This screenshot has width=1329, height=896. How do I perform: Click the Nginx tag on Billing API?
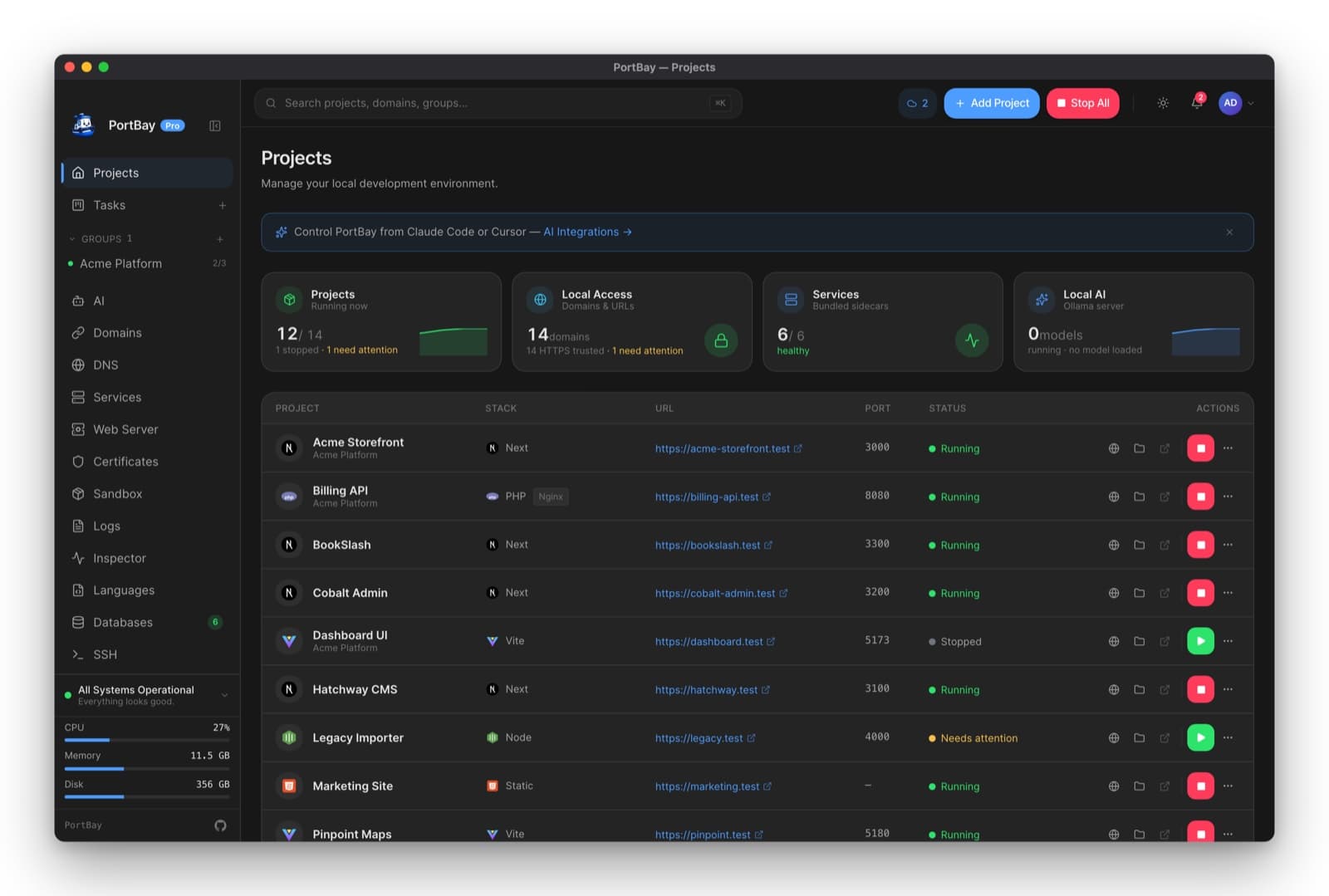(551, 497)
